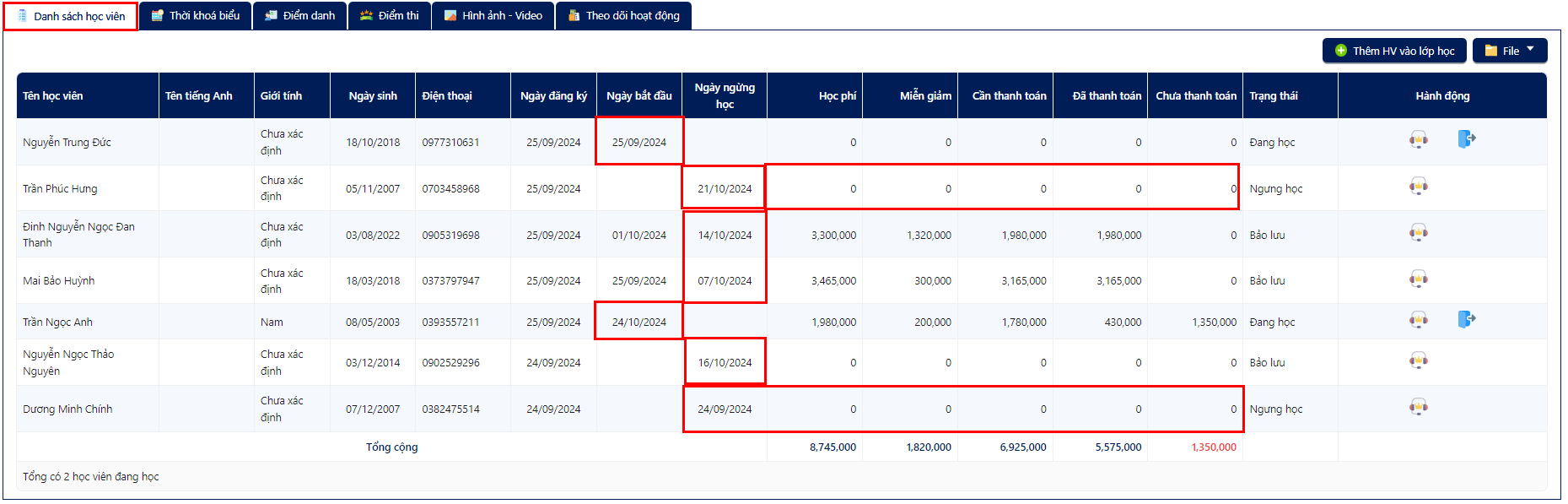
Task: Switch to Theo dõi hoạt động tab
Action: tap(624, 15)
